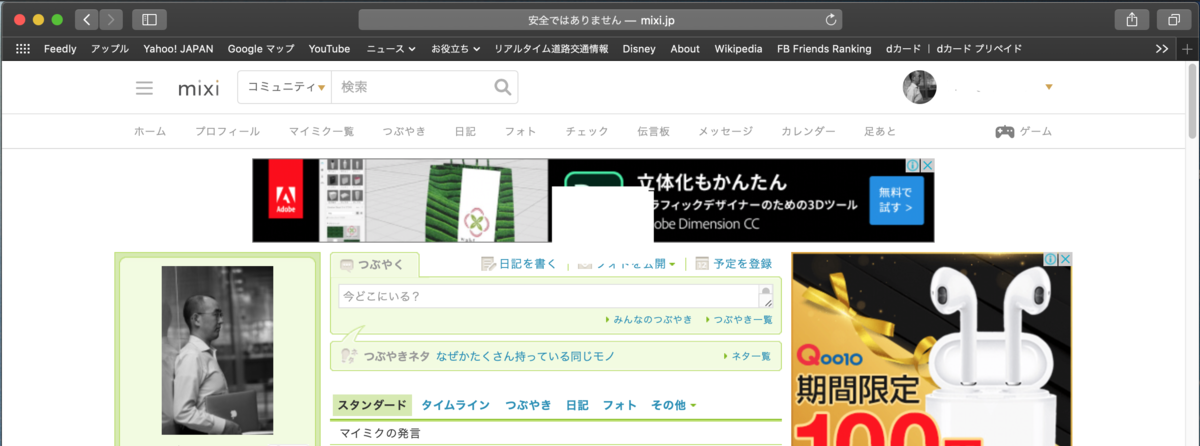Screen dimensions: 1200x446
Task: Click the Adobe ad info icon
Action: (913, 166)
